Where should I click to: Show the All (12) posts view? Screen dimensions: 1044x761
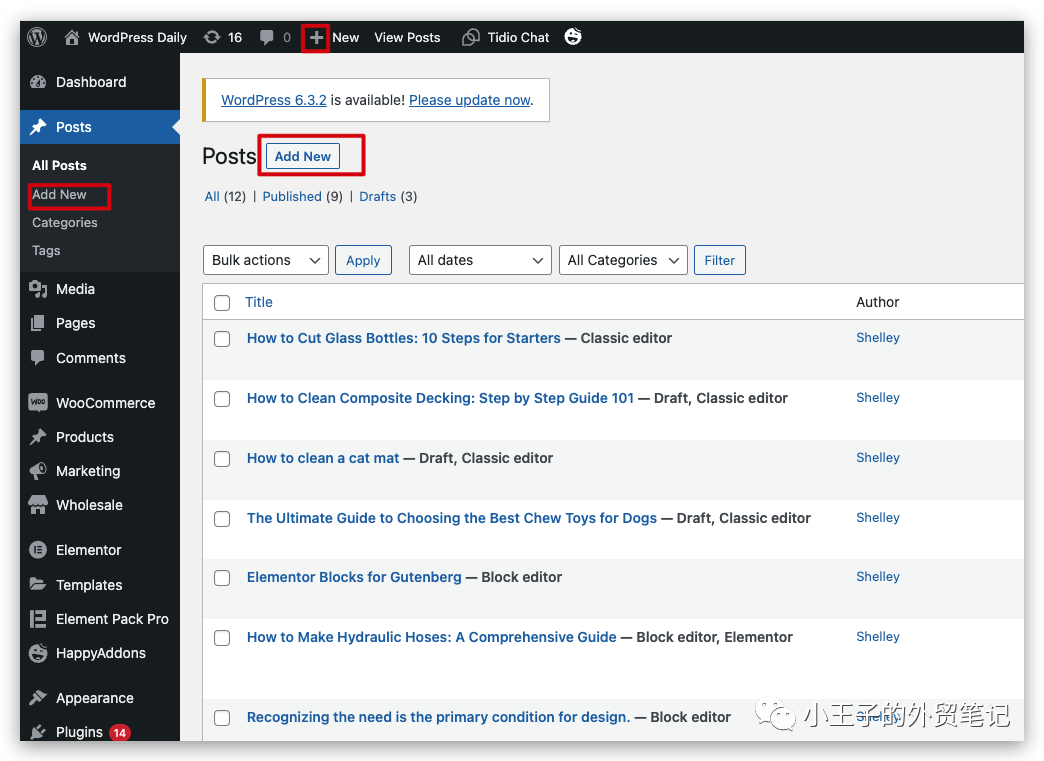coord(212,196)
